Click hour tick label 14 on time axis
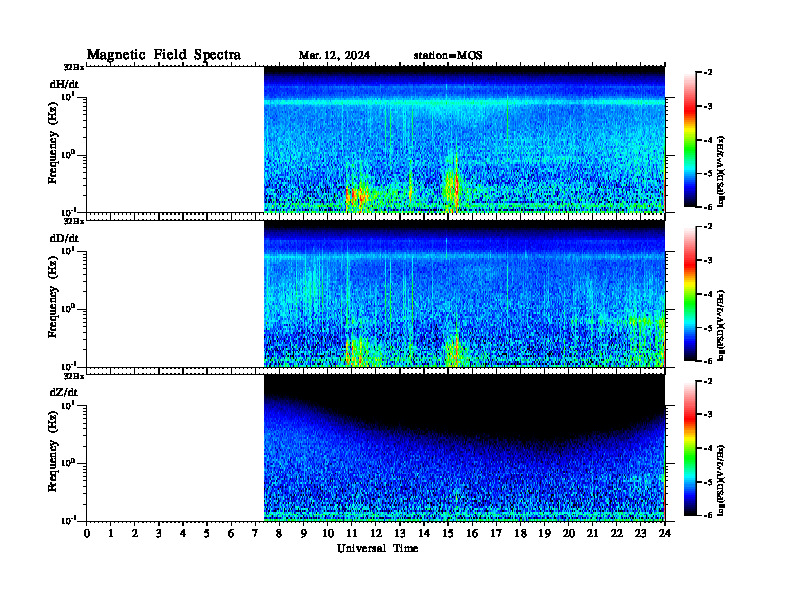 tap(424, 534)
